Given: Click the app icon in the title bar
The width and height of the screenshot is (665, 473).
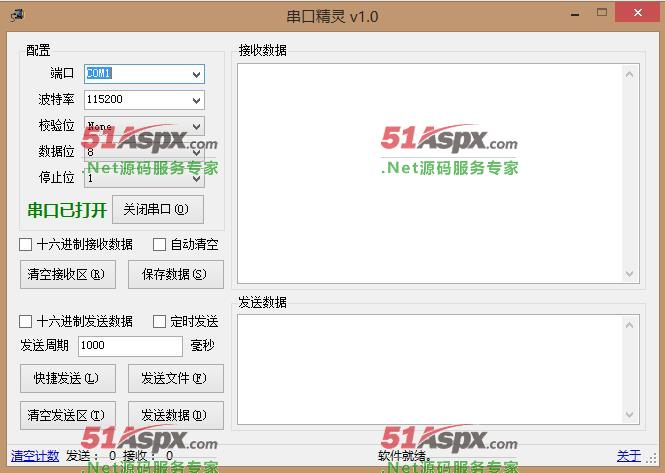Looking at the screenshot, I should (x=17, y=15).
